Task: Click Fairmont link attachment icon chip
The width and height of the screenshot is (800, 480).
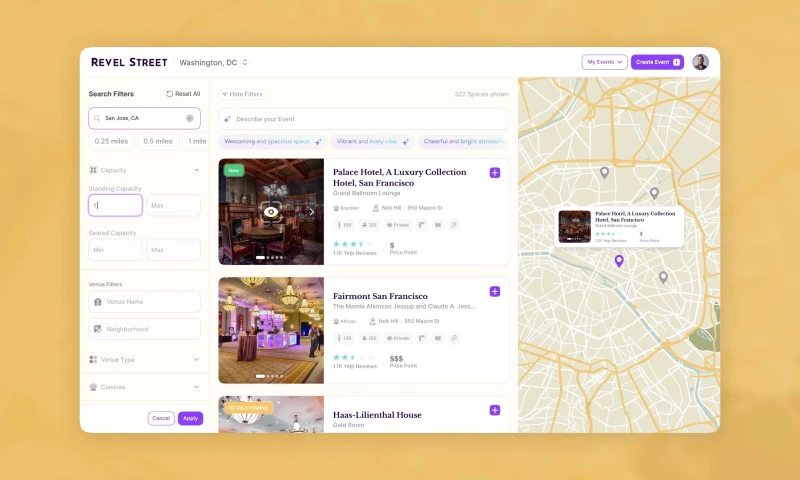Action: click(454, 338)
